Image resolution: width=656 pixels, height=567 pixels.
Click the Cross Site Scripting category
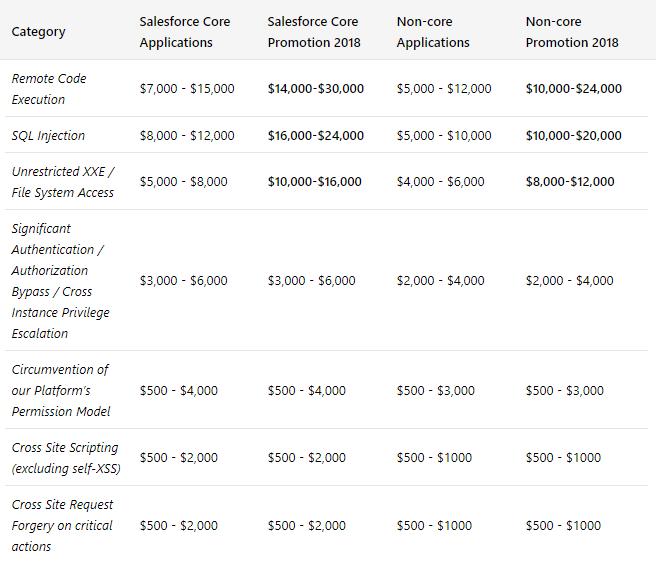(x=65, y=458)
